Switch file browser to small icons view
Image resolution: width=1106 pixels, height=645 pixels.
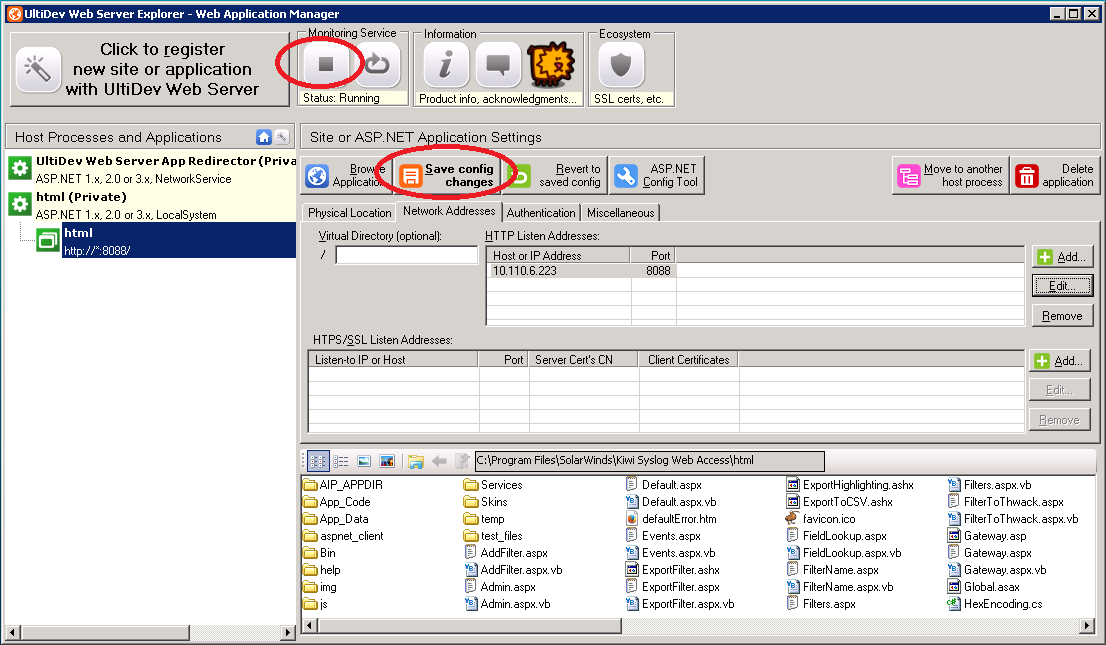[318, 461]
